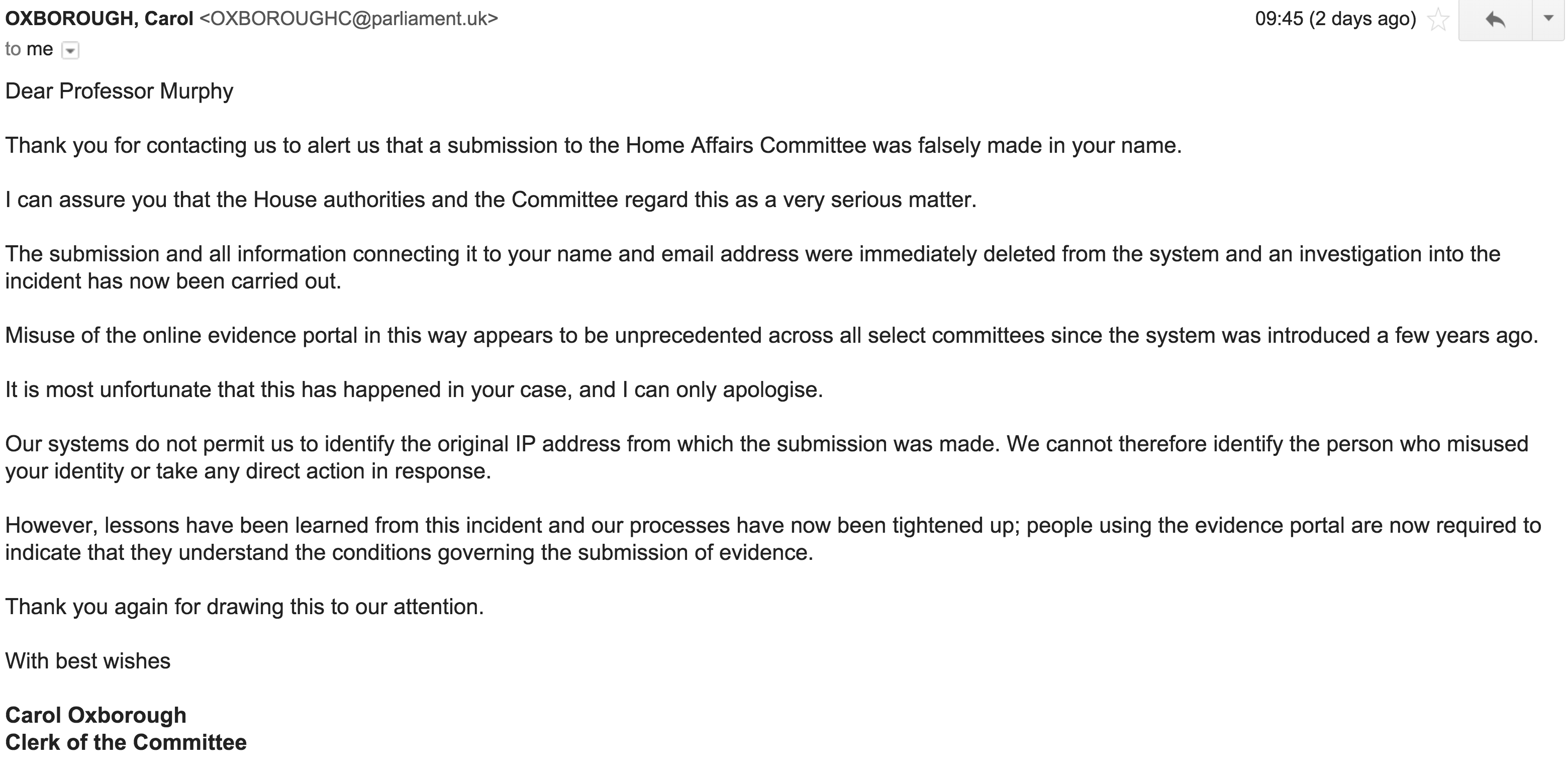Click the "Dear Professor Murphy" greeting
The height and width of the screenshot is (777, 1568).
pyautogui.click(x=119, y=91)
